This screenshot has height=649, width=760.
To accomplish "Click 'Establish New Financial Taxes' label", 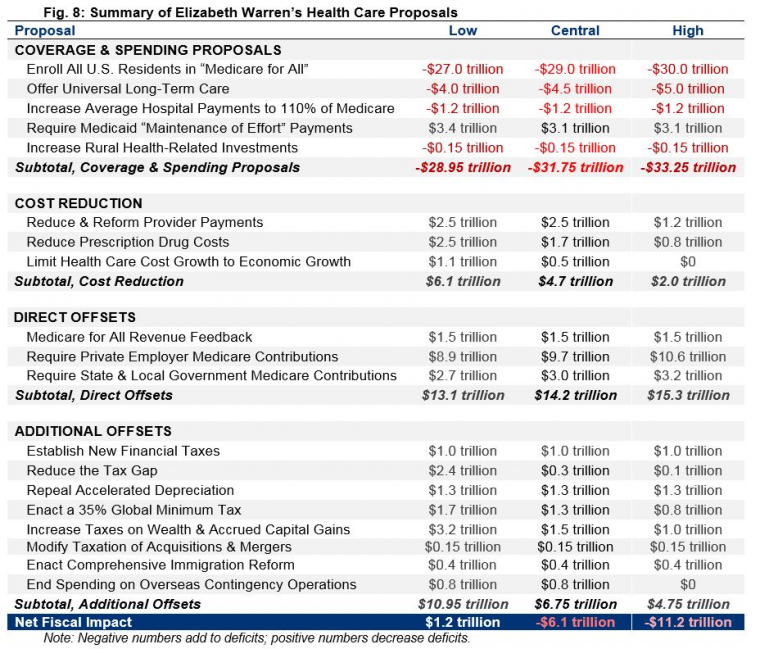I will point(123,451).
